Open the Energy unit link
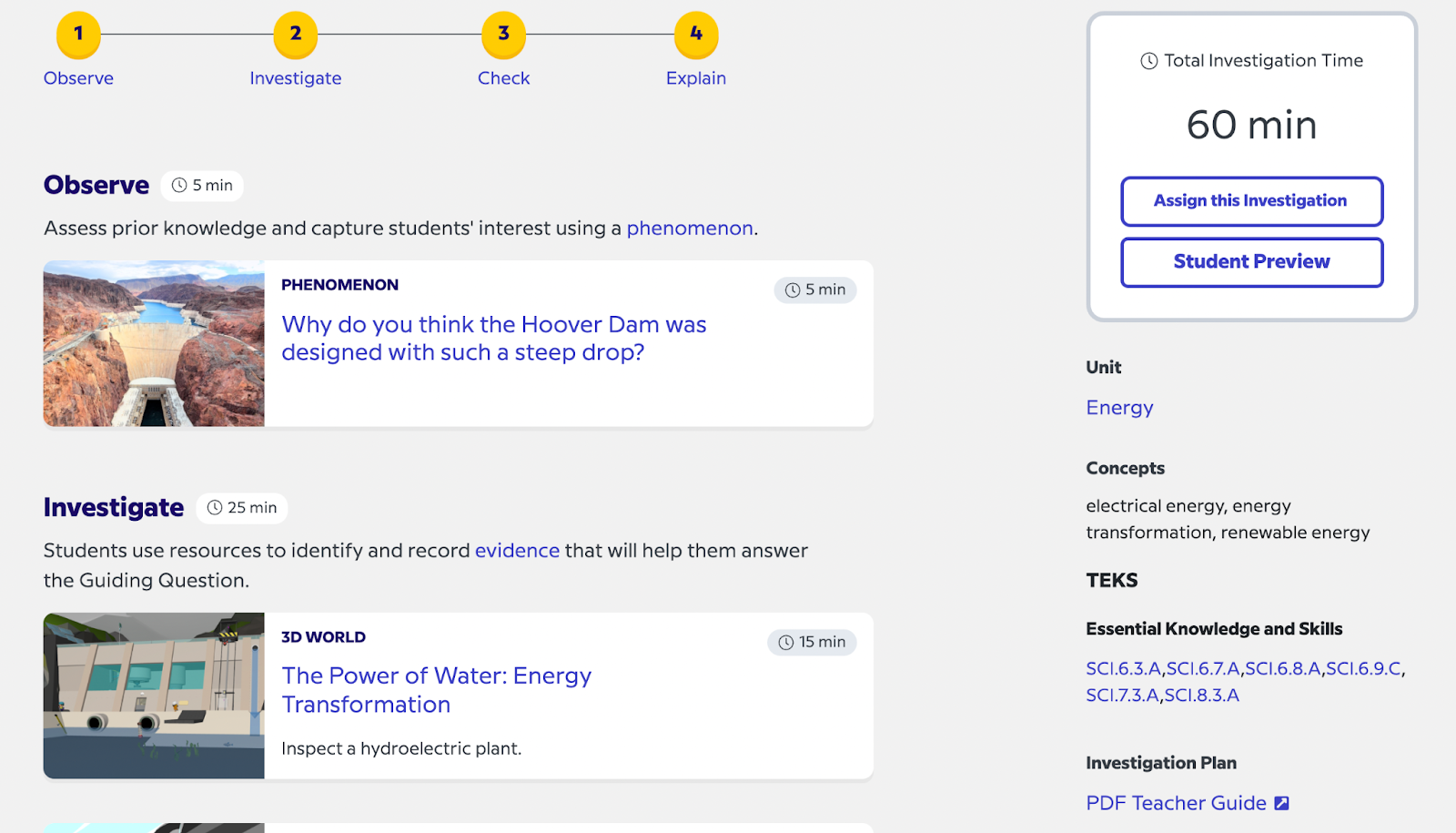 (1119, 408)
